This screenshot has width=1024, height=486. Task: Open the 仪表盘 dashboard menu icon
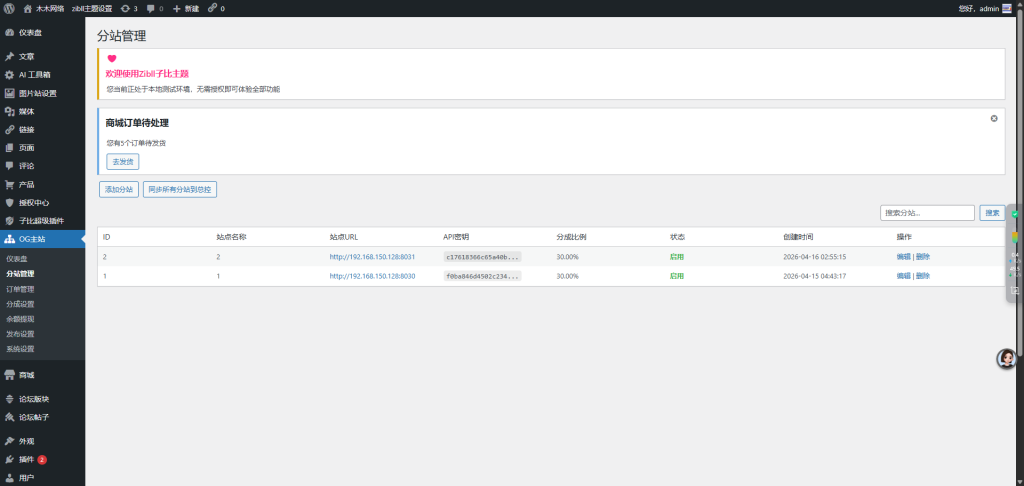9,33
